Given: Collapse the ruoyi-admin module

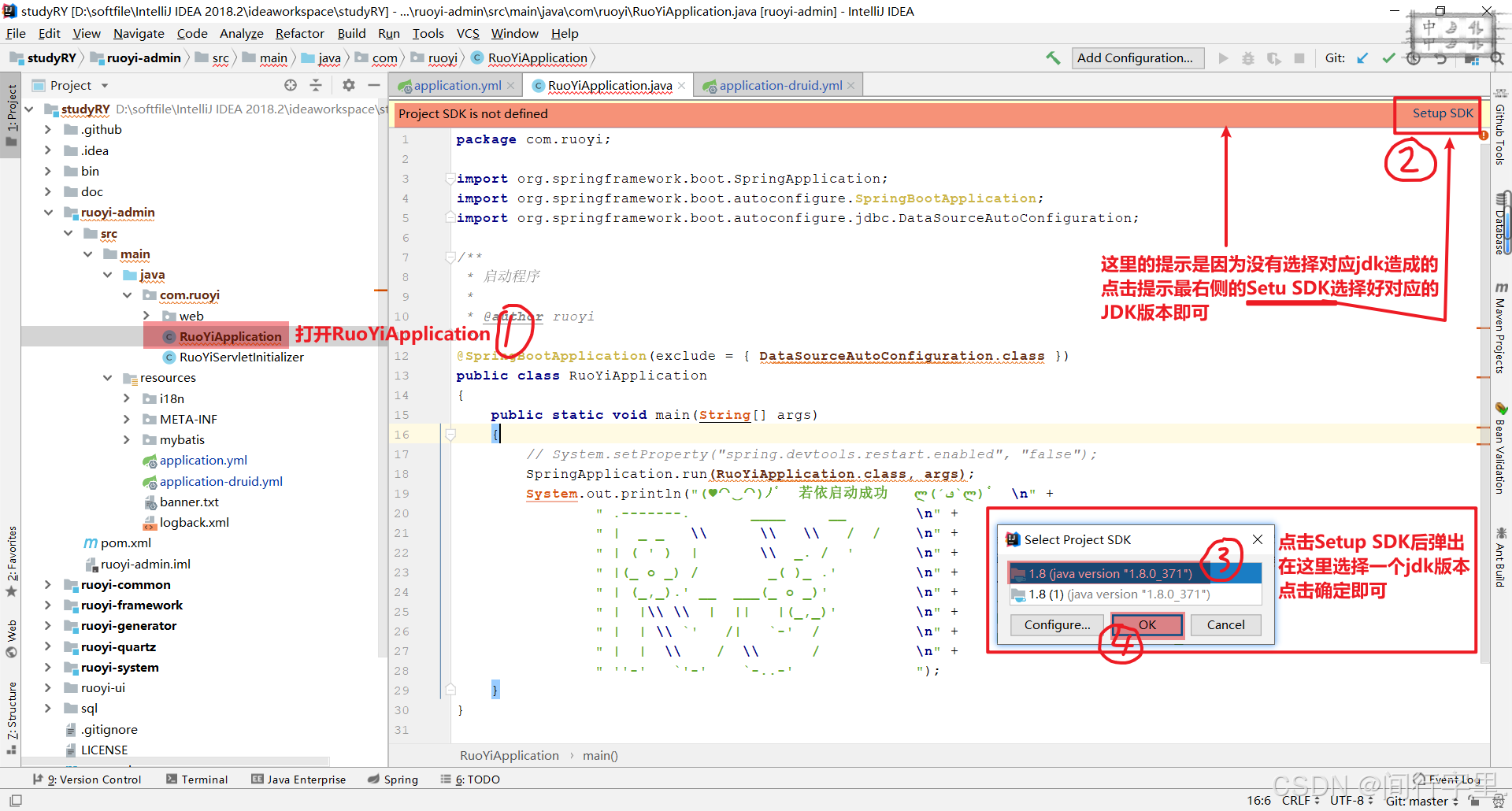Looking at the screenshot, I should click(47, 213).
